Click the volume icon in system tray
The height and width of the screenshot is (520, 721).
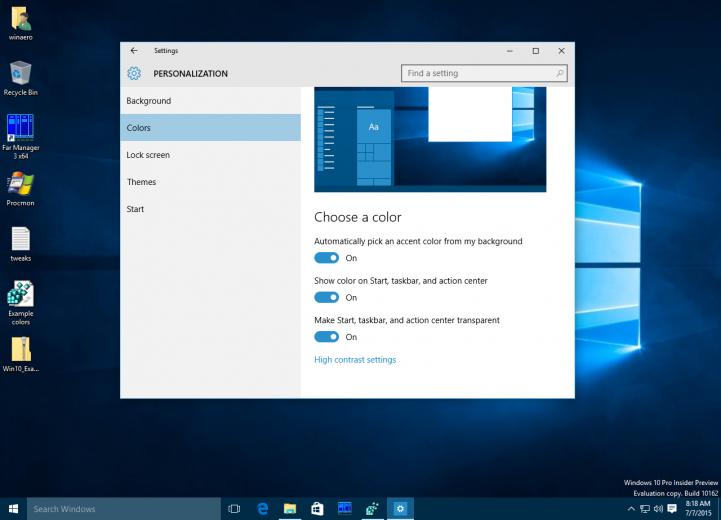(658, 509)
